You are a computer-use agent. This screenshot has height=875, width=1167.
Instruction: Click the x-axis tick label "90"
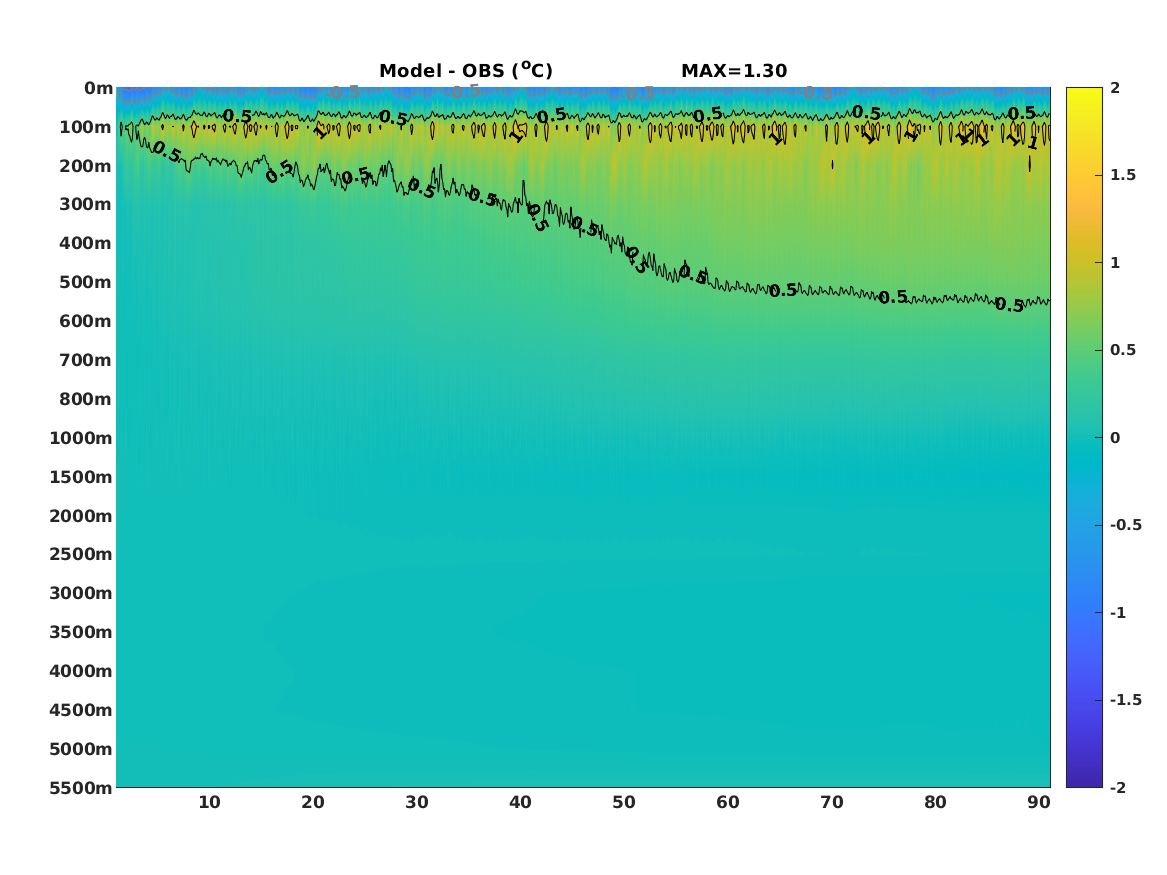coord(1039,803)
